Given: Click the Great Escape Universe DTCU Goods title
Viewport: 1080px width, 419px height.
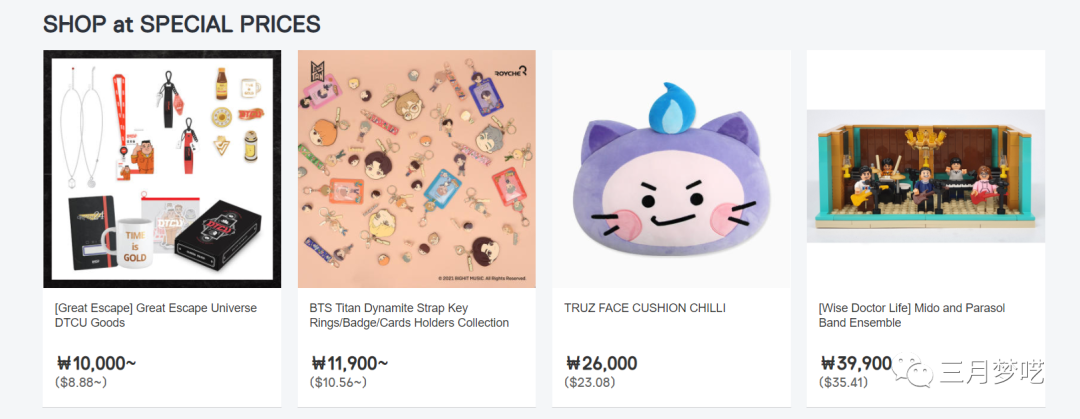Looking at the screenshot, I should click(156, 315).
